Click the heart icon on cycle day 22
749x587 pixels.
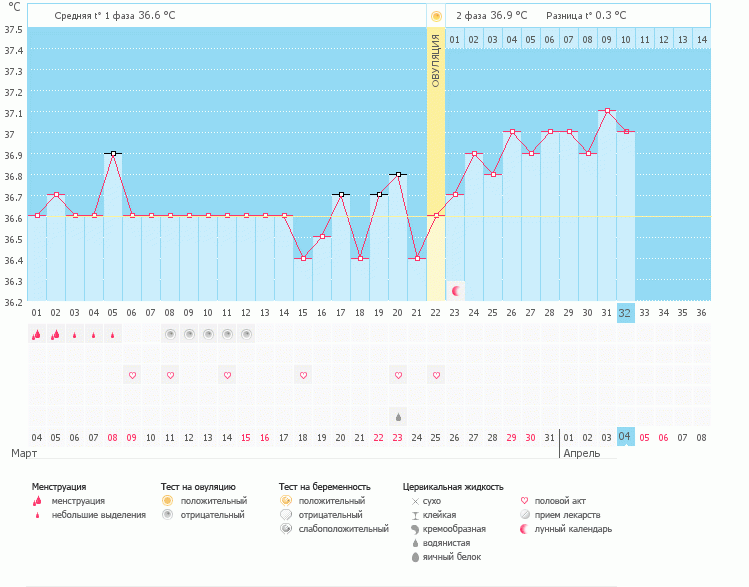436,375
